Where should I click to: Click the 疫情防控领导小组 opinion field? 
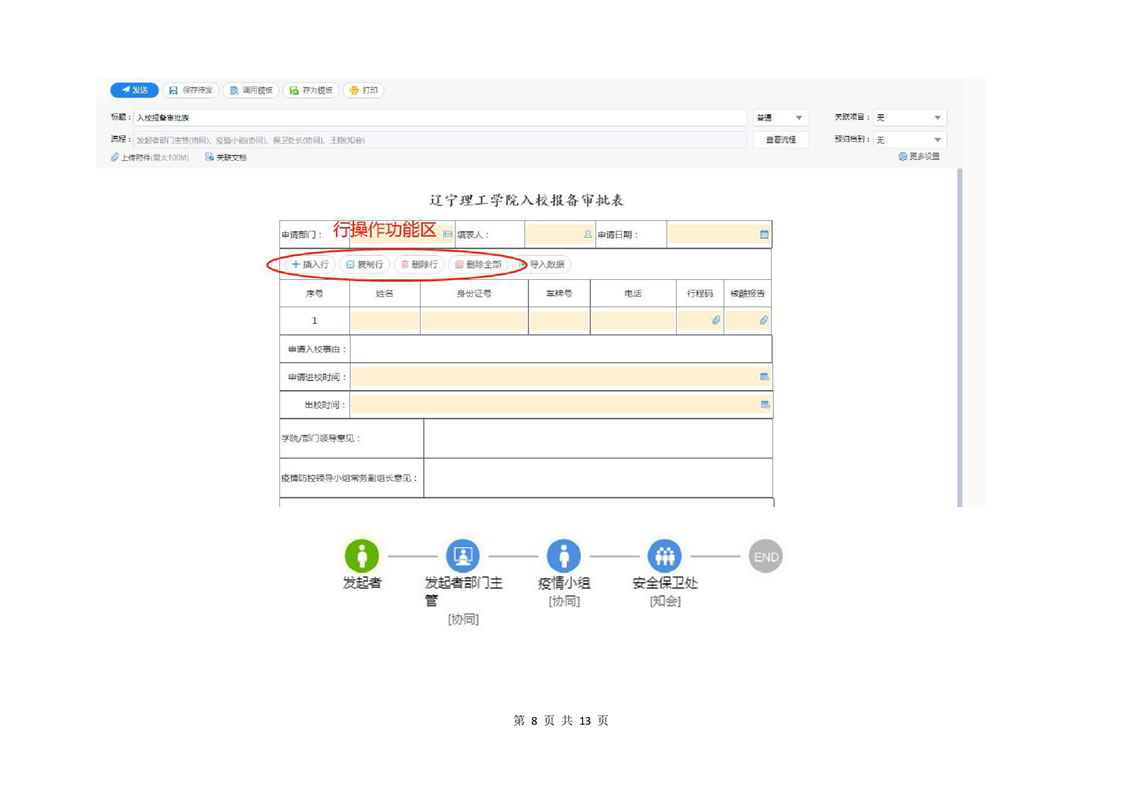pos(598,477)
